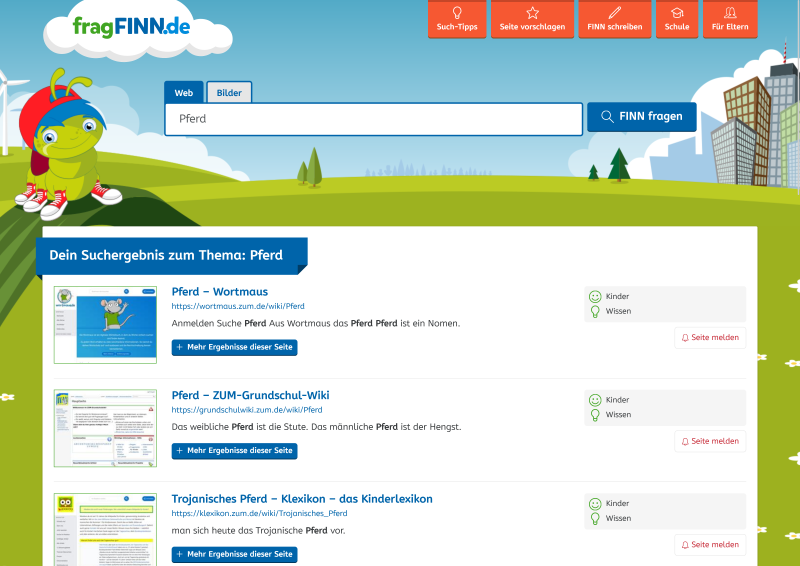Click lightbulb Wissen icon for Klexikon result
The image size is (800, 566).
pyautogui.click(x=595, y=519)
